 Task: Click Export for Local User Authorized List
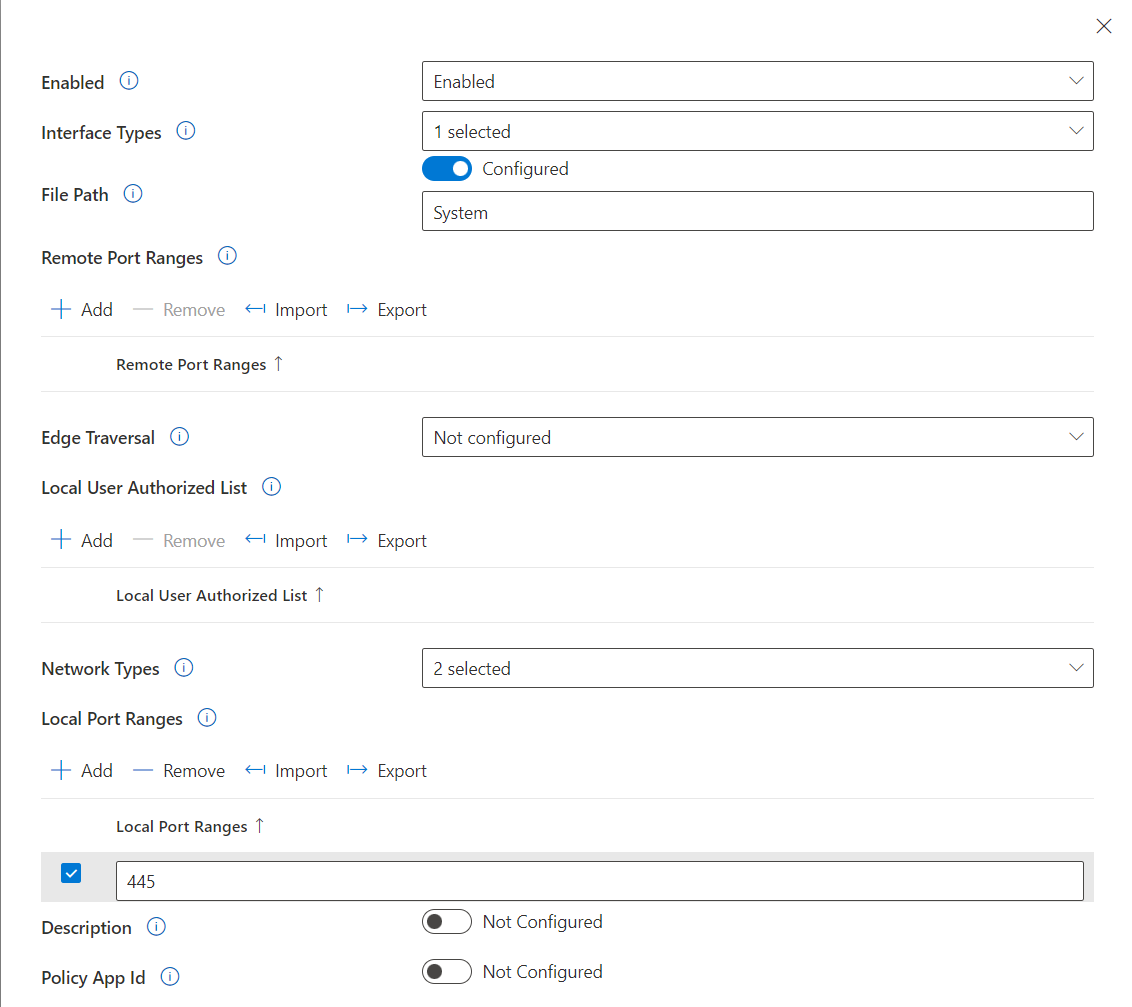coord(386,540)
